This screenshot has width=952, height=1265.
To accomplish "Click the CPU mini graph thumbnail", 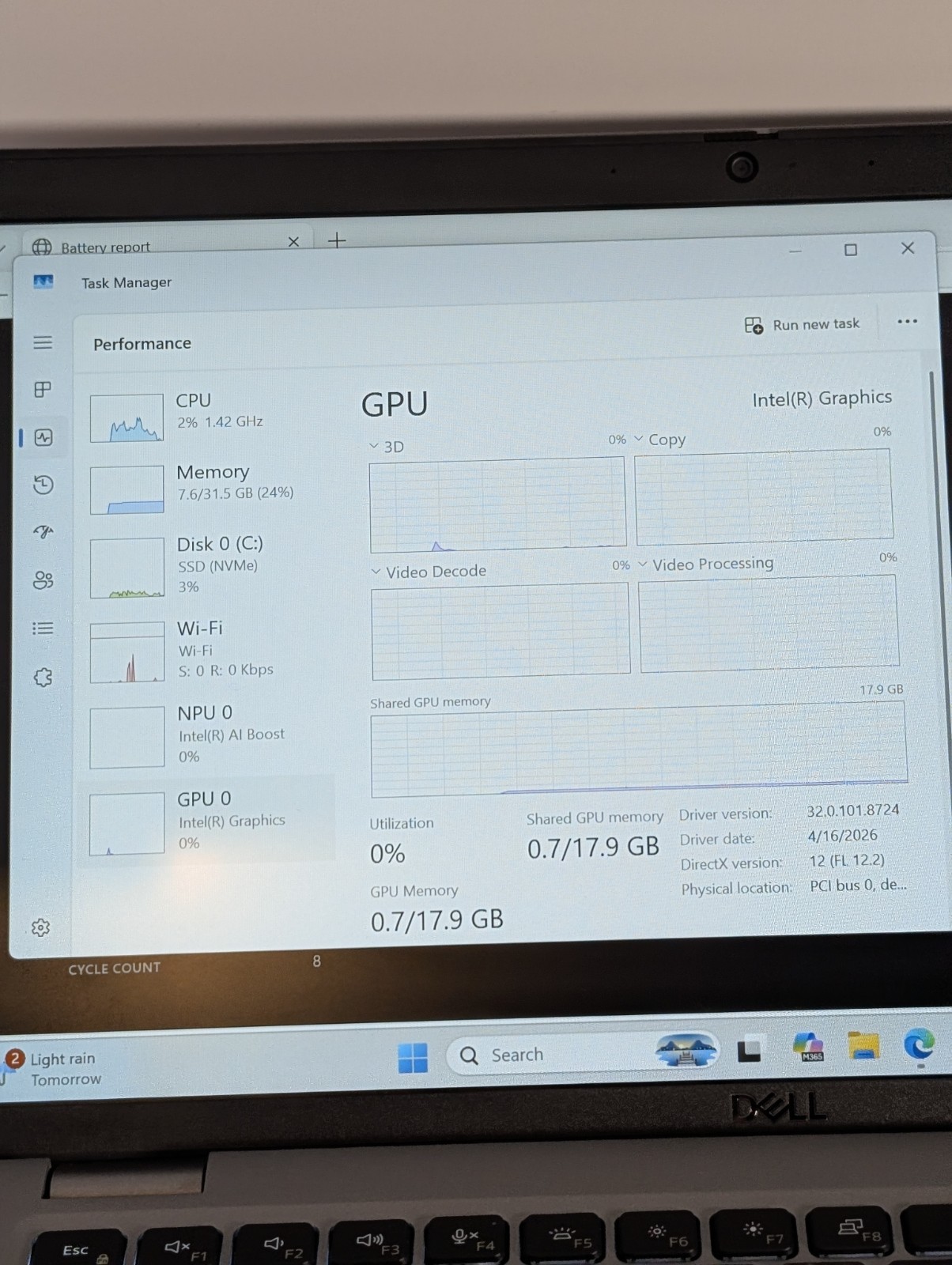I will [127, 418].
